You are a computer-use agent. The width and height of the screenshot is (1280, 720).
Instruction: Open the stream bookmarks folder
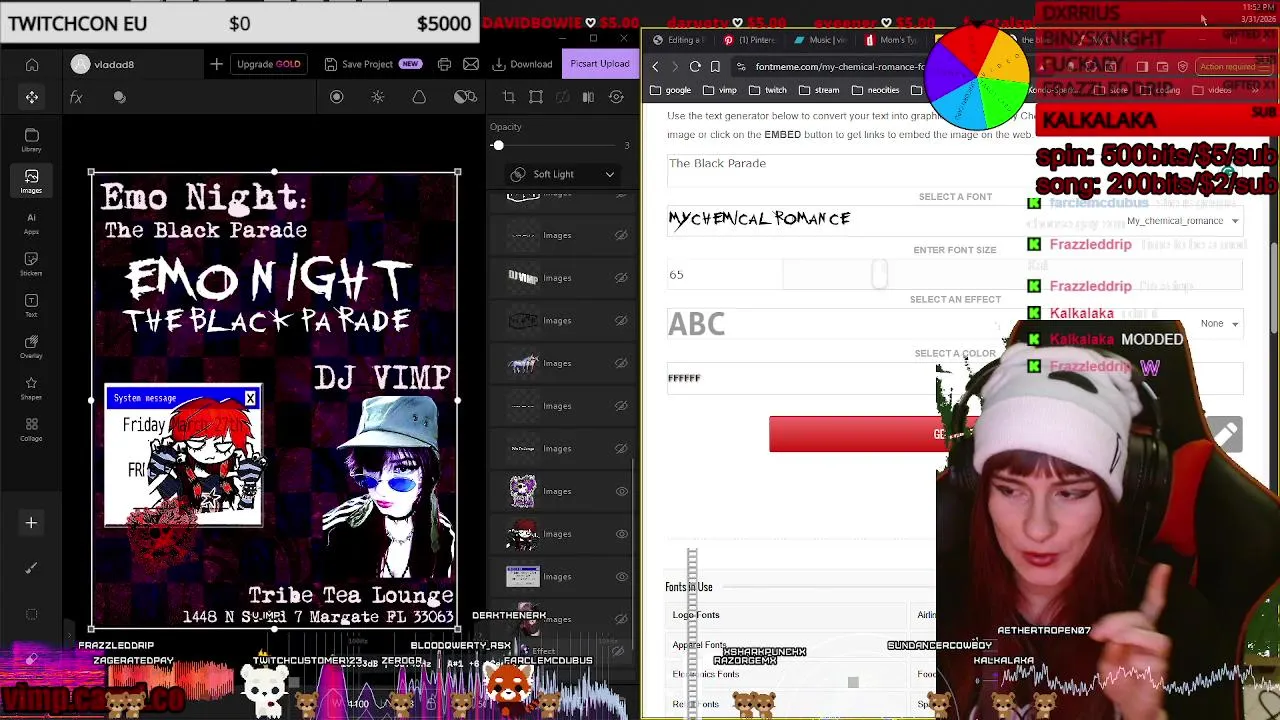[819, 90]
